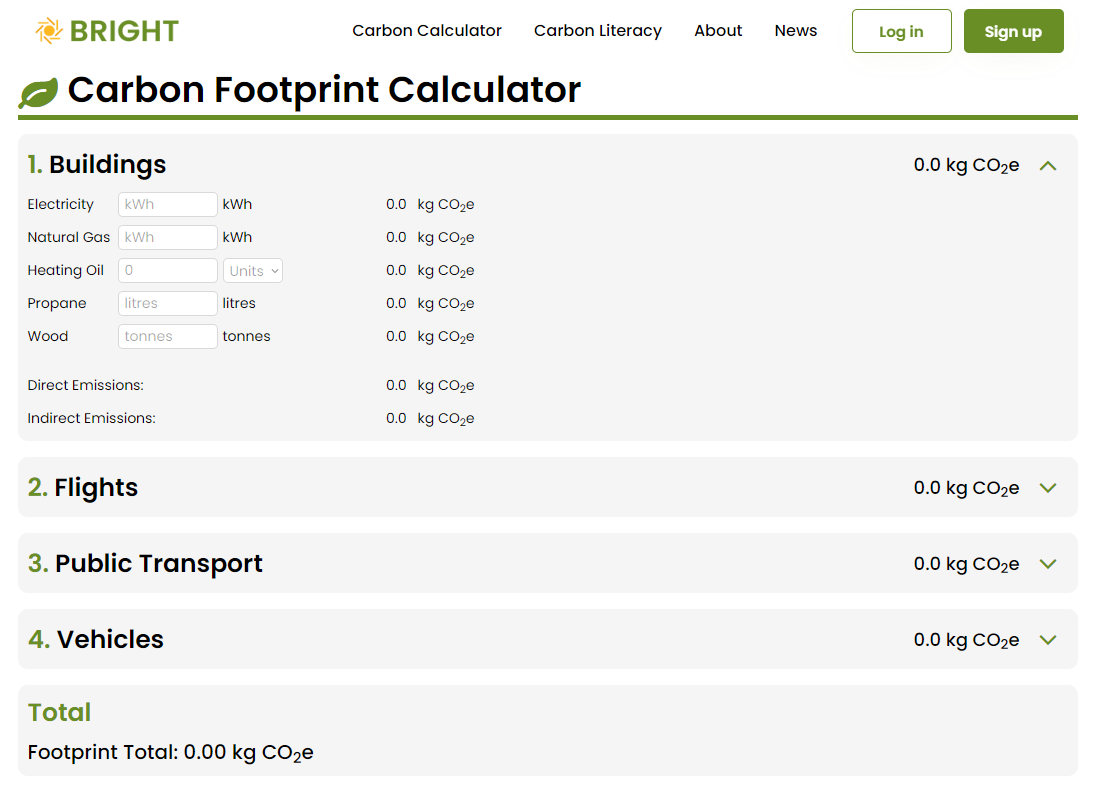
Task: Click inside the Wood tonnes field
Action: click(x=167, y=336)
